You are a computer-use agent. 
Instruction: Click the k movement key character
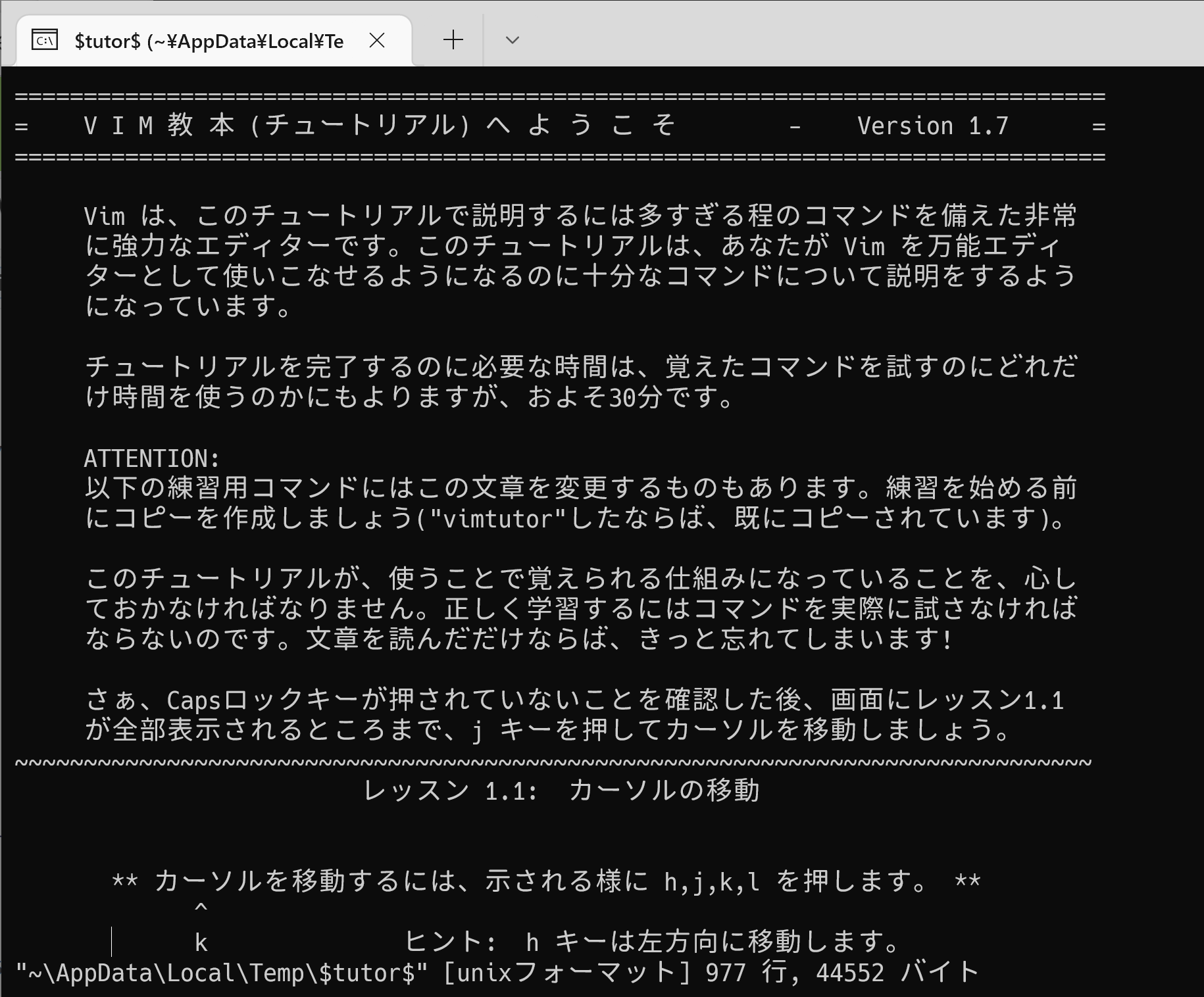tap(201, 942)
